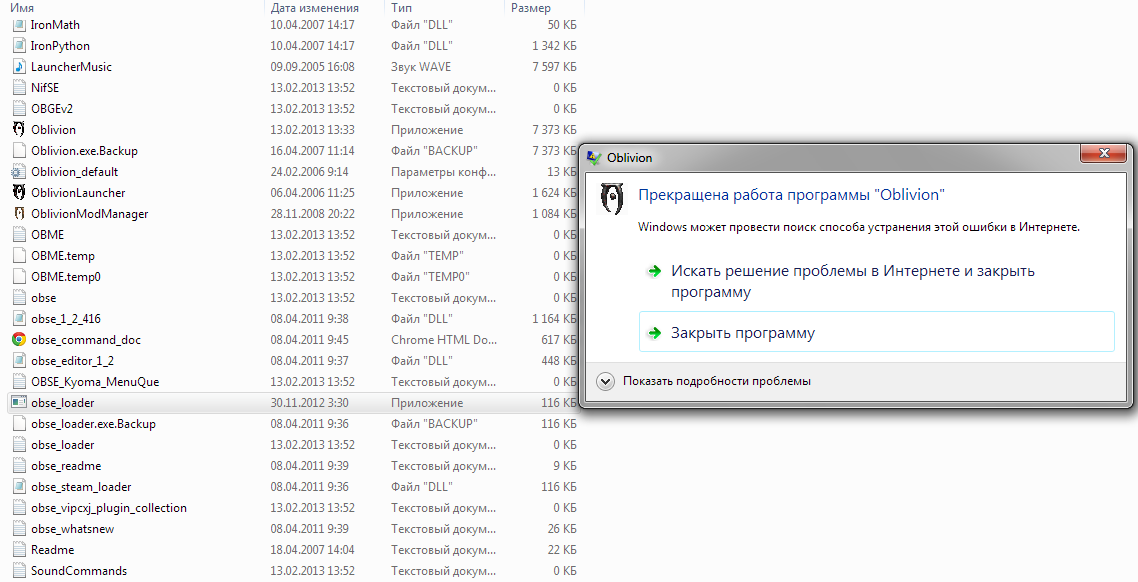1138x582 pixels.
Task: Click the obse_steam_loader DLL icon
Action: pos(19,487)
